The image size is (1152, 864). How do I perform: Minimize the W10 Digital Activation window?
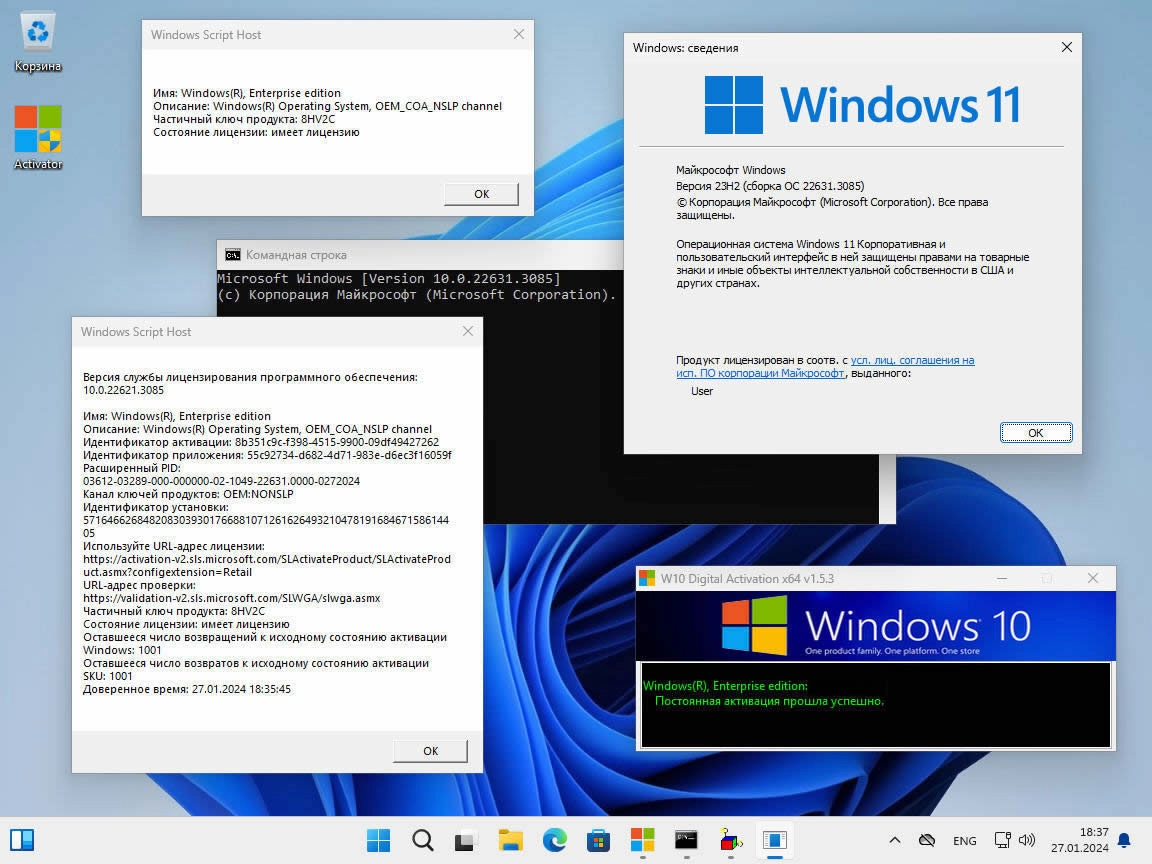tap(1002, 578)
